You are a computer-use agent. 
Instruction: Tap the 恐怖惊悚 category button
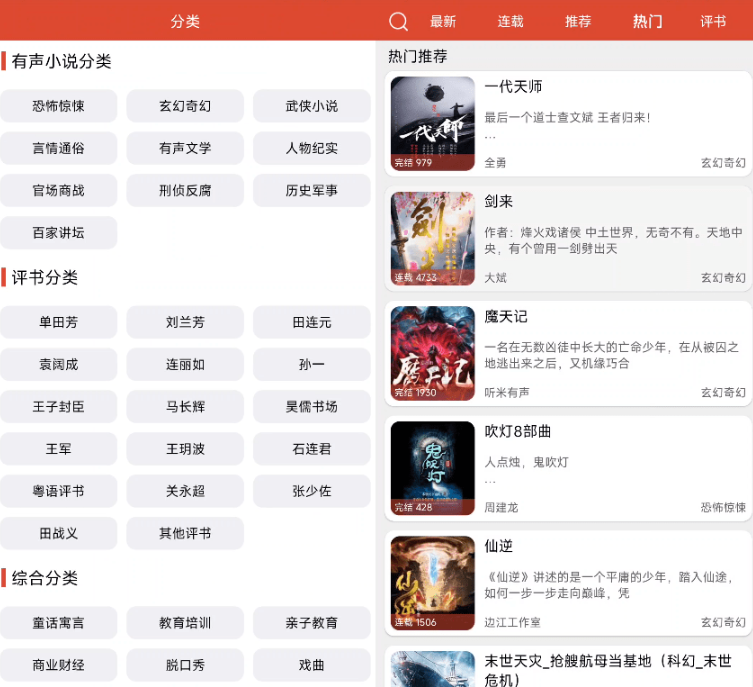pos(59,106)
